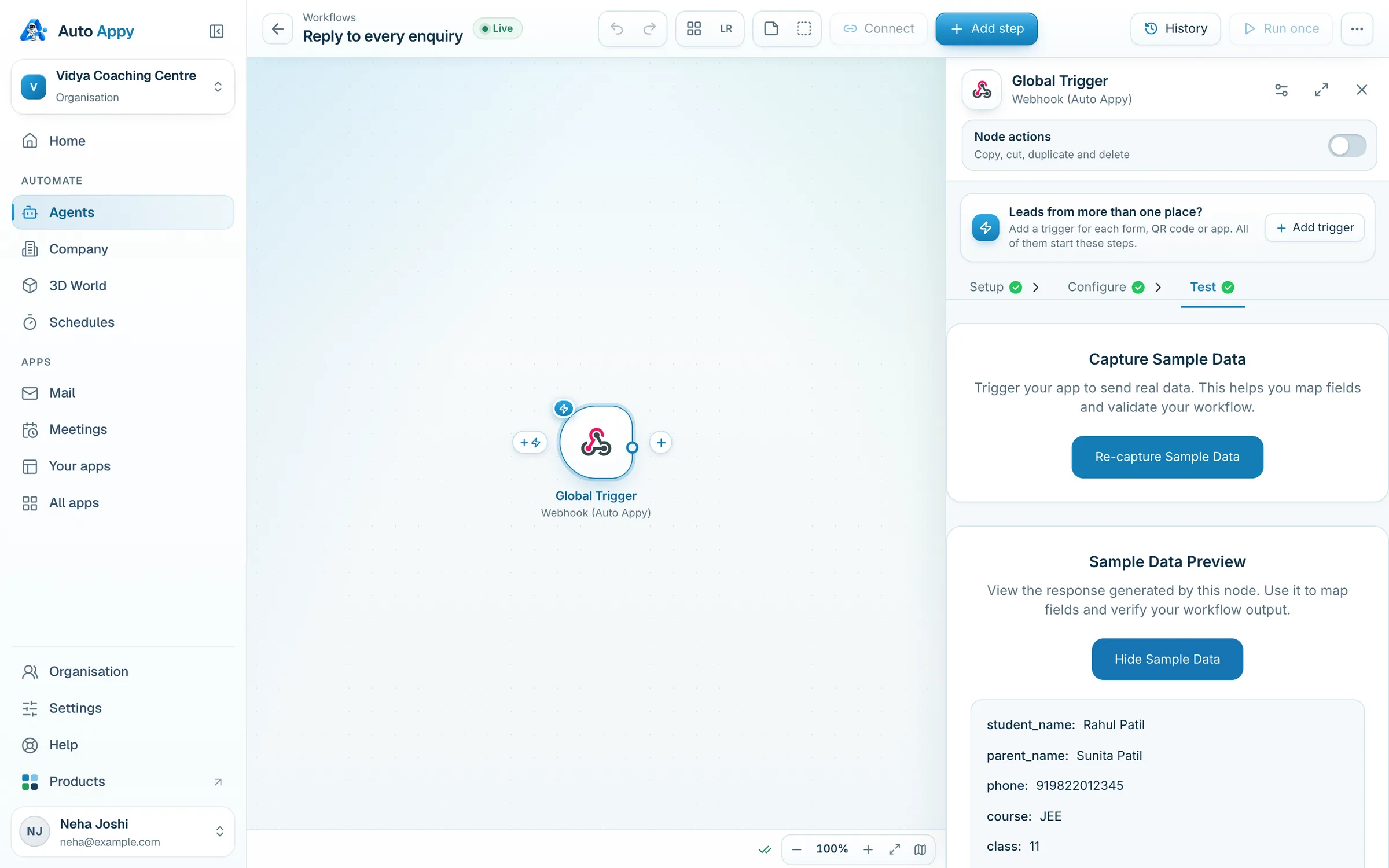This screenshot has width=1389, height=868.
Task: Click the Connect button
Action: pyautogui.click(x=879, y=28)
